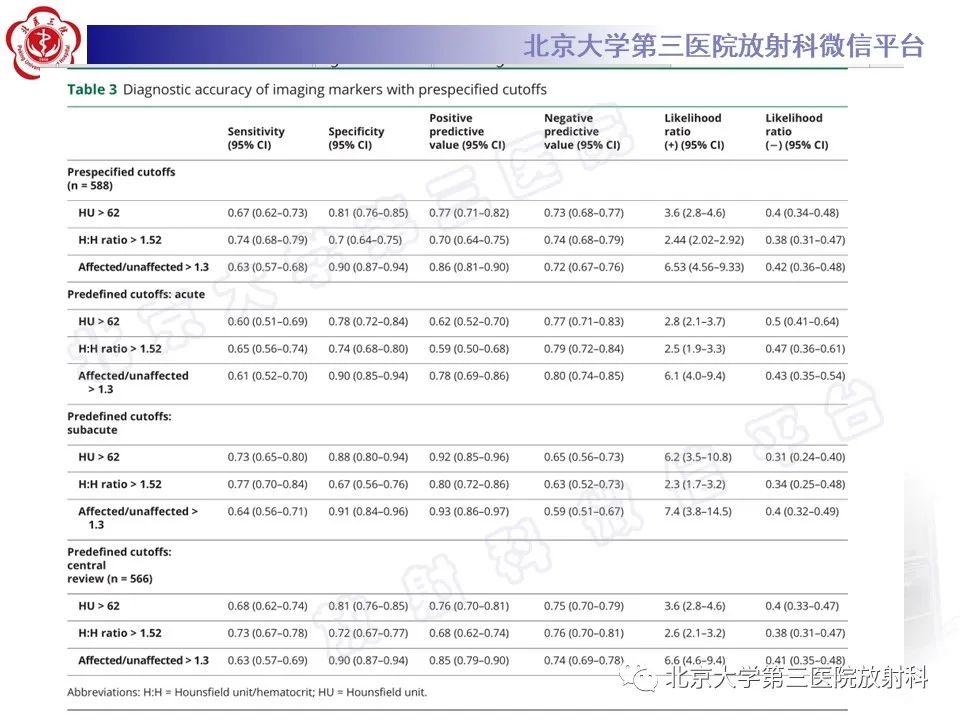Click the value '0.85 (0.79–0.90)'
The width and height of the screenshot is (960, 720).
tap(469, 660)
